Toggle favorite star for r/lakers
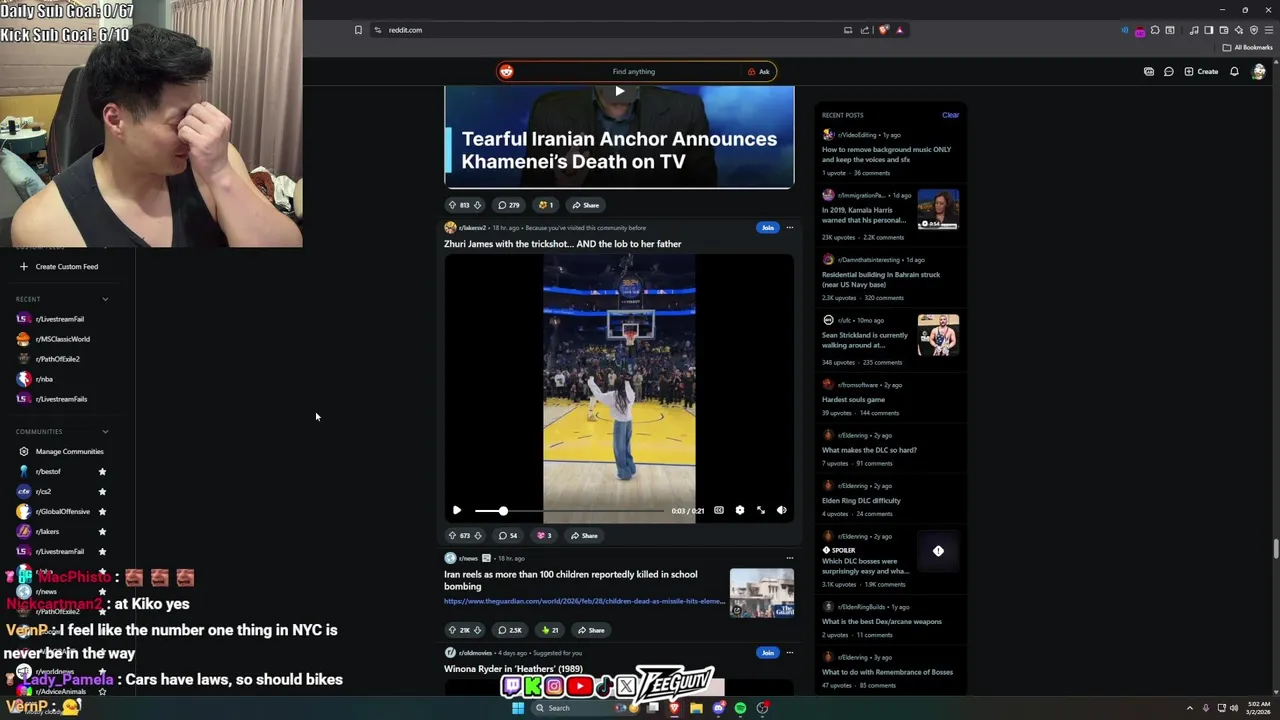 click(x=102, y=532)
